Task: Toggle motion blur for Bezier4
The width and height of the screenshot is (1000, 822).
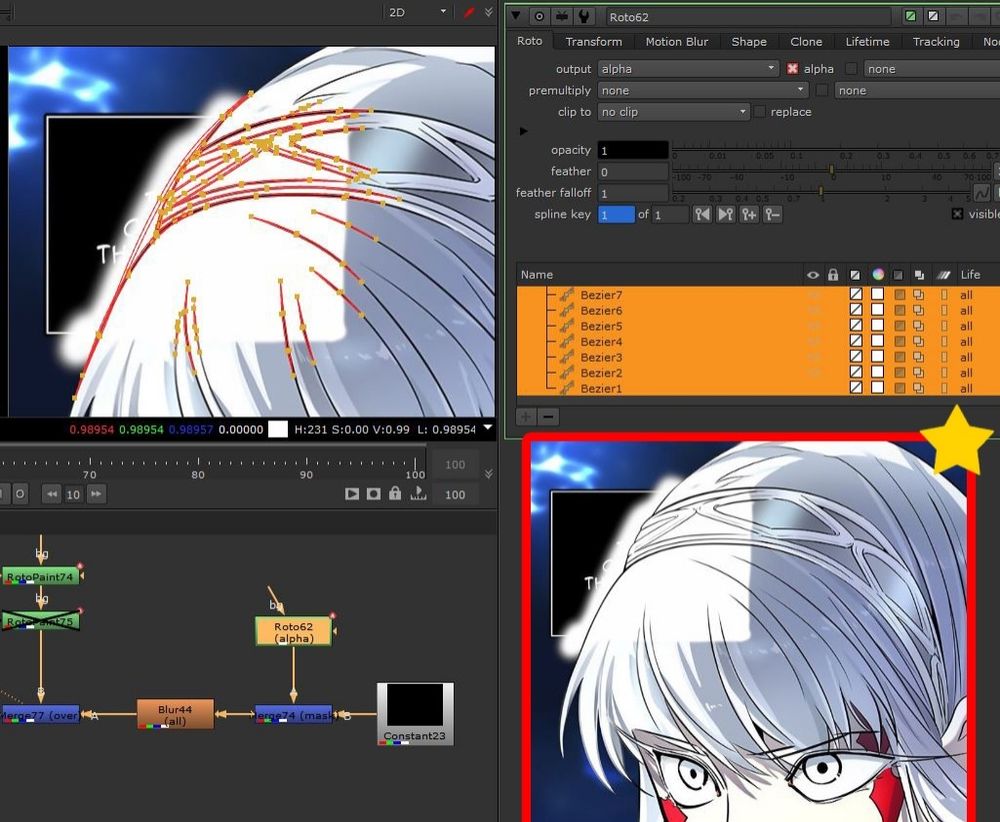Action: point(944,341)
